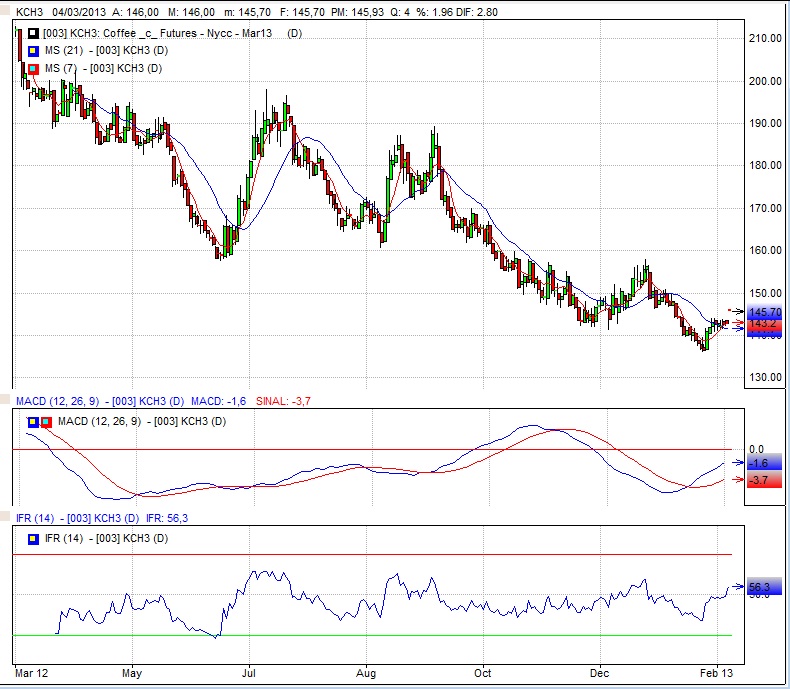Click the red arrow marker beside signal -3.7
Viewport: 790px width, 689px height.
(x=738, y=480)
